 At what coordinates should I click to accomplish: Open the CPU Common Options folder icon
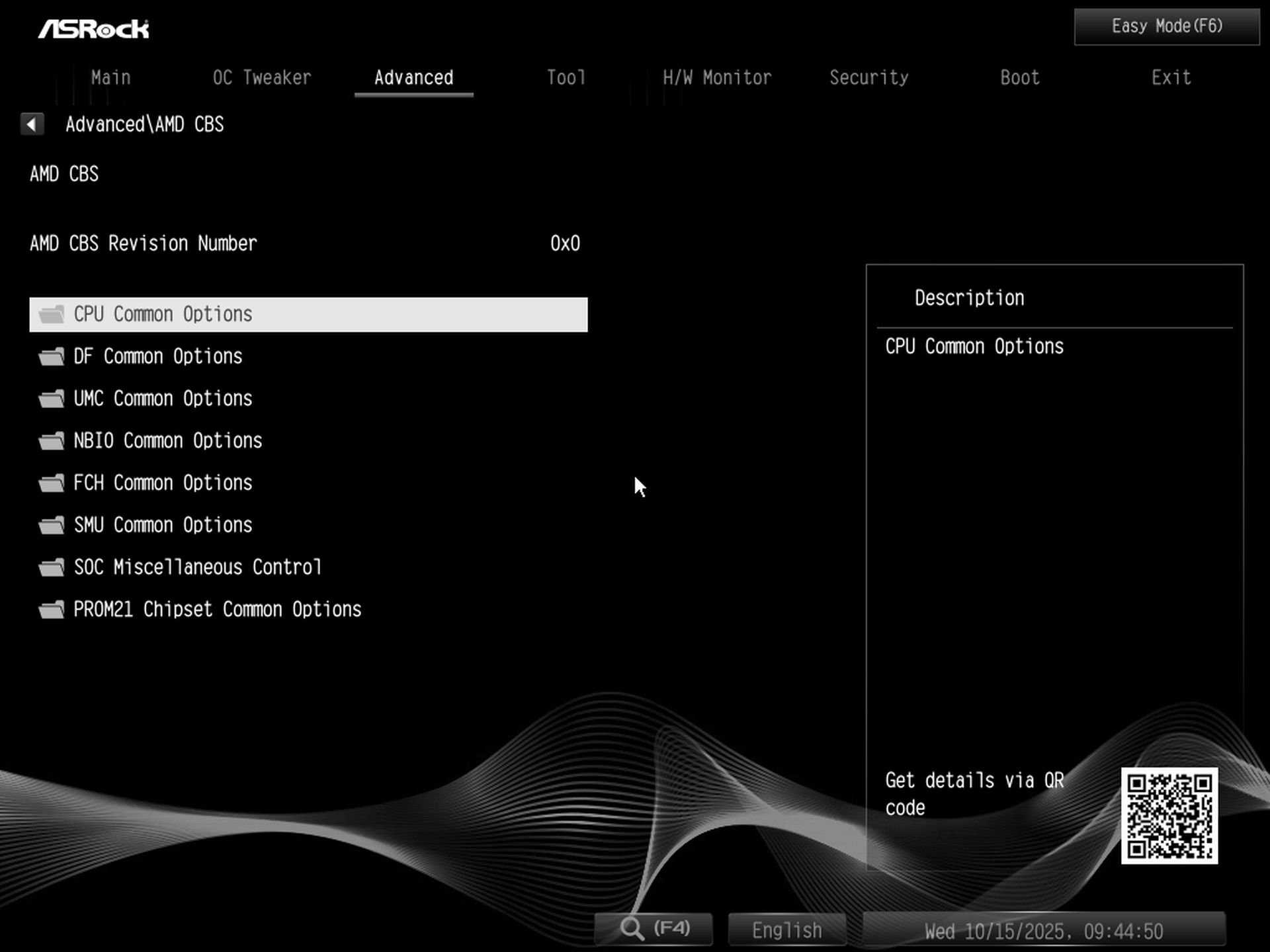pos(52,314)
